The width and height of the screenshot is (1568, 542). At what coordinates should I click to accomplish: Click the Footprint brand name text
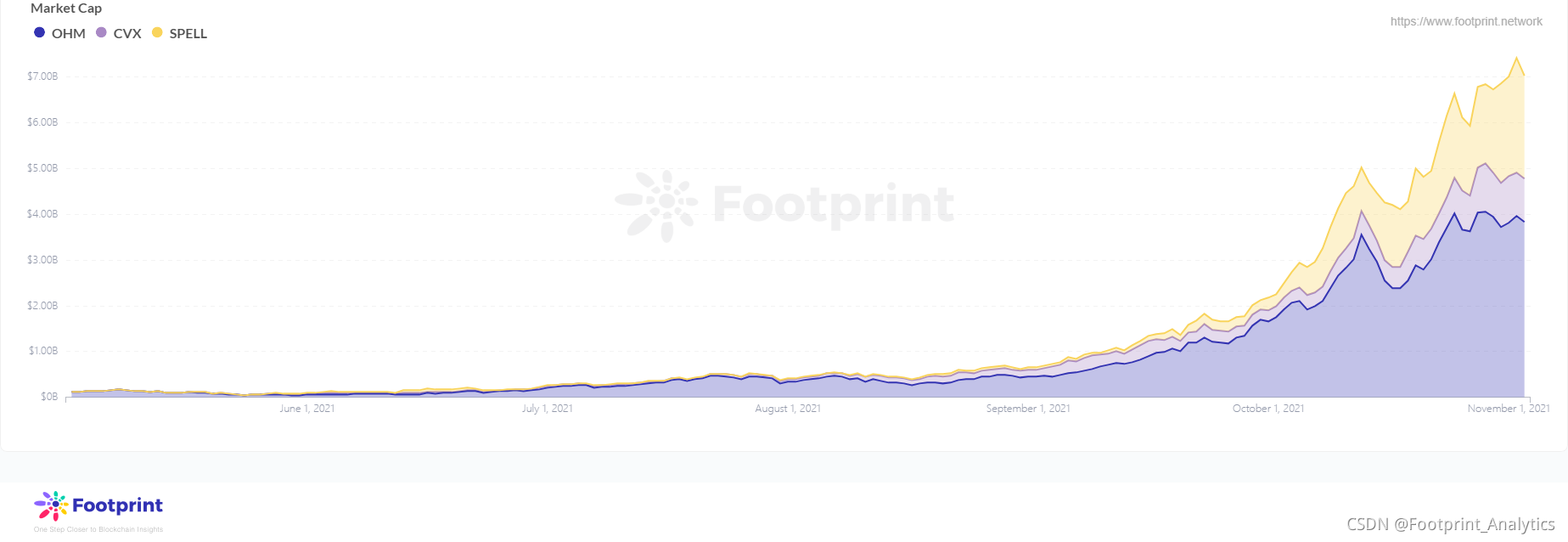tap(117, 505)
